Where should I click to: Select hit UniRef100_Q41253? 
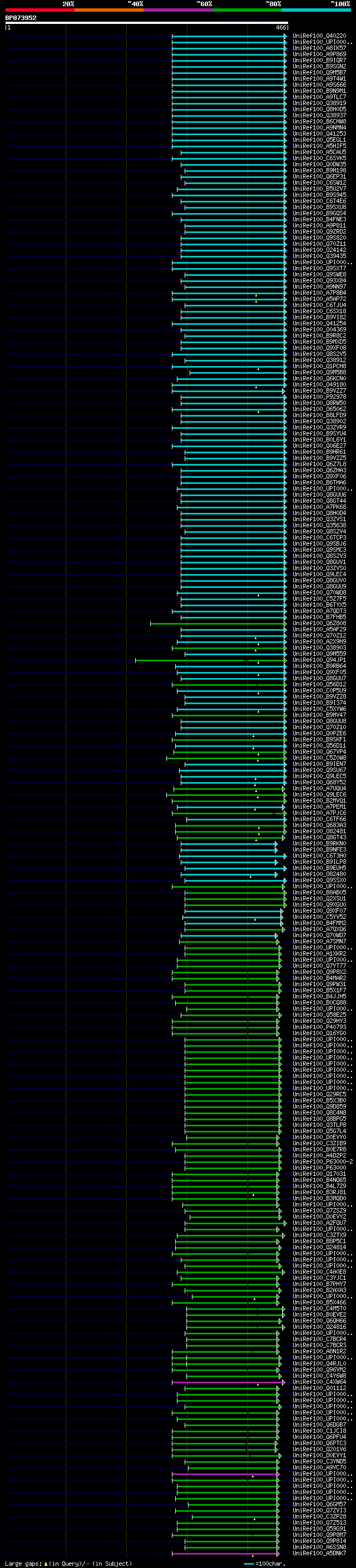[319, 134]
